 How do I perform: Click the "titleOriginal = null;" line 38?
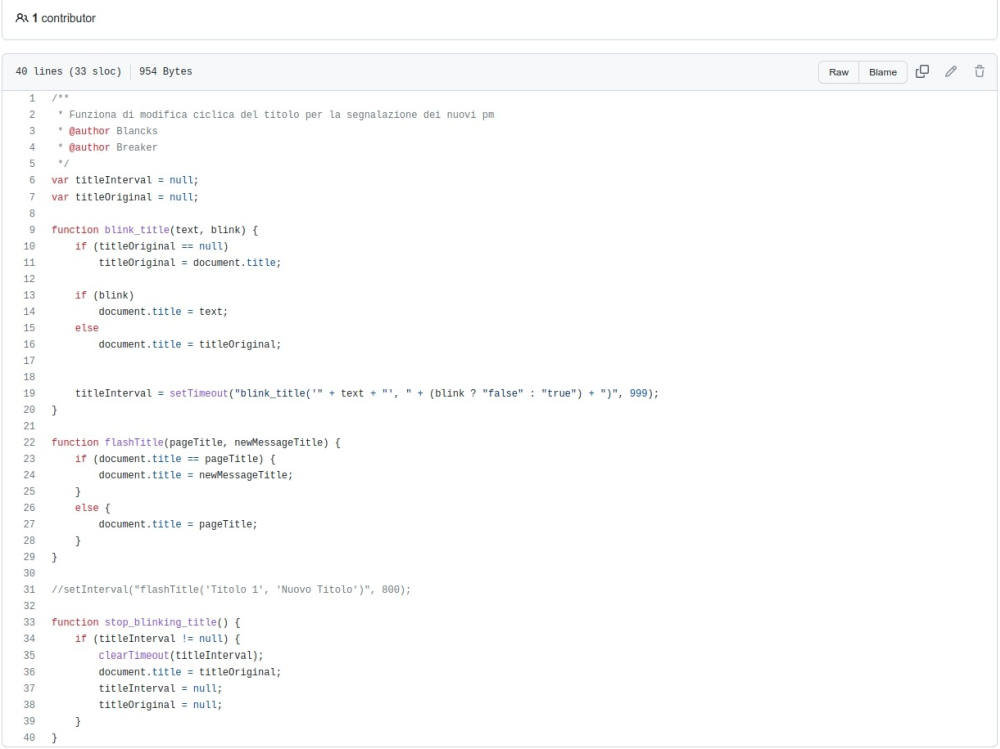pos(161,705)
